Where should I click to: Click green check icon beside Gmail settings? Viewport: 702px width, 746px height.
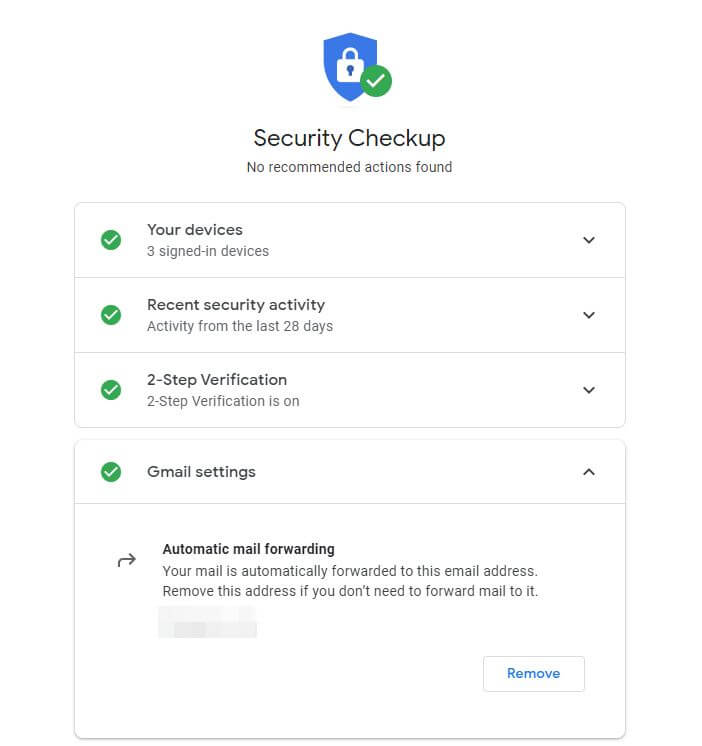(111, 472)
